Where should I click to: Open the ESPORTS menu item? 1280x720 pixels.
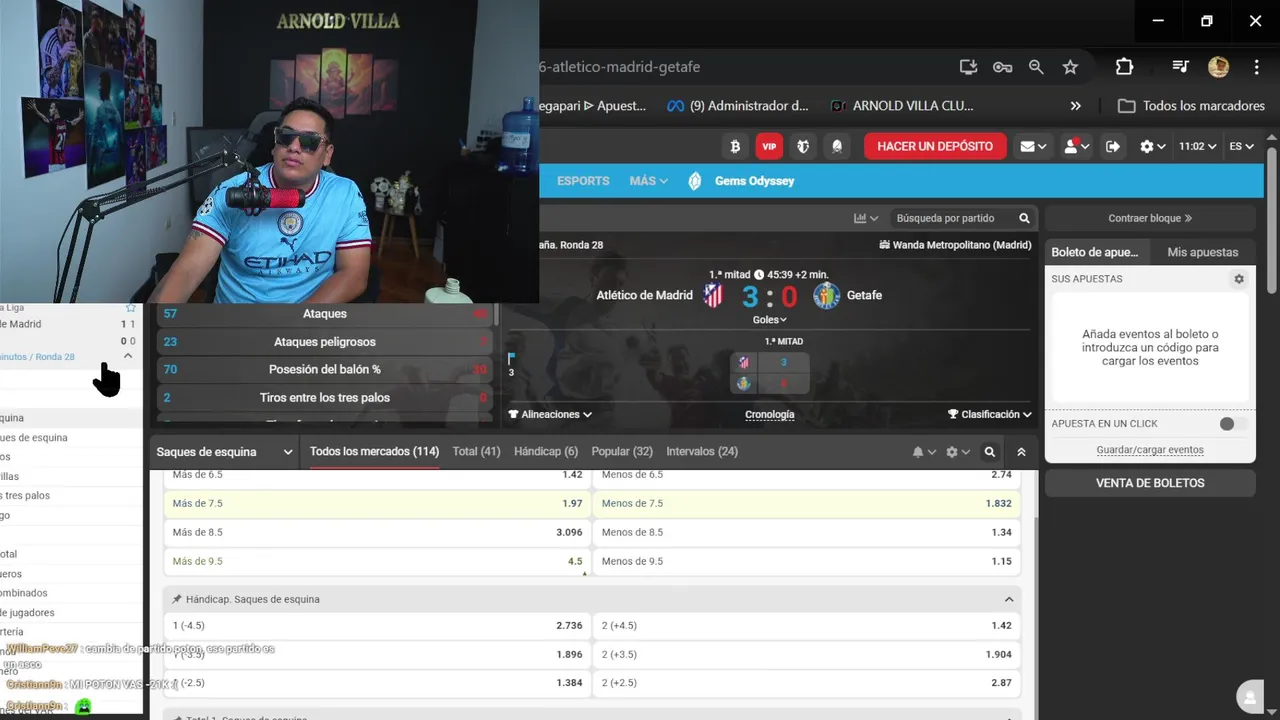[x=583, y=181]
